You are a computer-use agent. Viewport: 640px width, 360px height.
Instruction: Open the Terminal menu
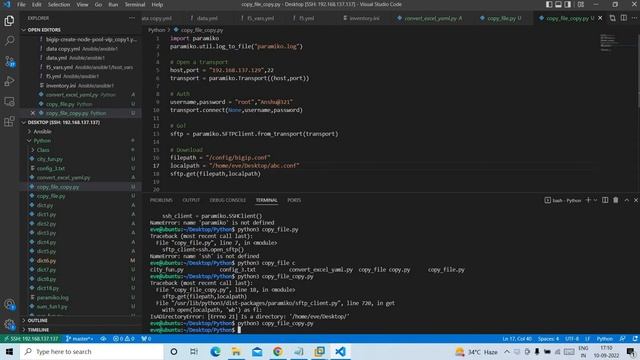135,4
